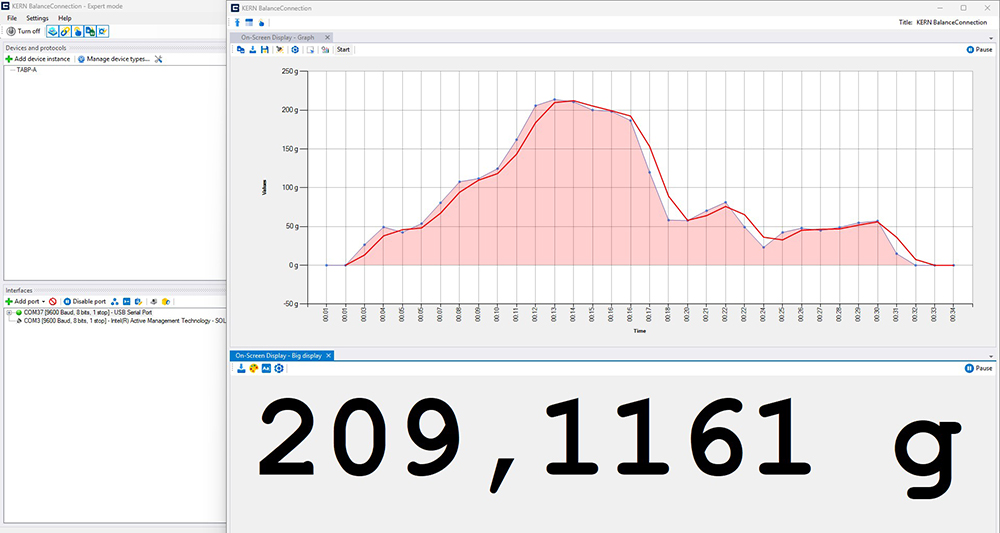
Task: Click the download icon in Big display toolbar
Action: (241, 369)
